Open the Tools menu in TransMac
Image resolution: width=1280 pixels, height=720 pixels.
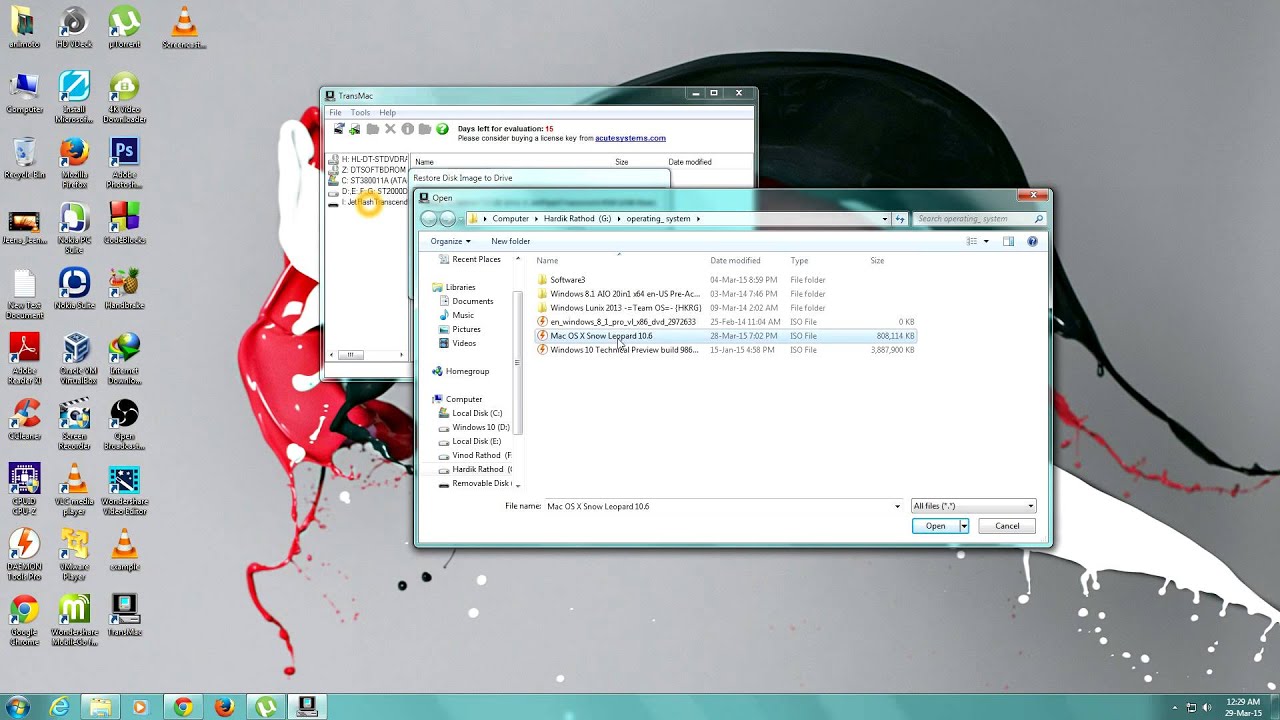pos(360,112)
